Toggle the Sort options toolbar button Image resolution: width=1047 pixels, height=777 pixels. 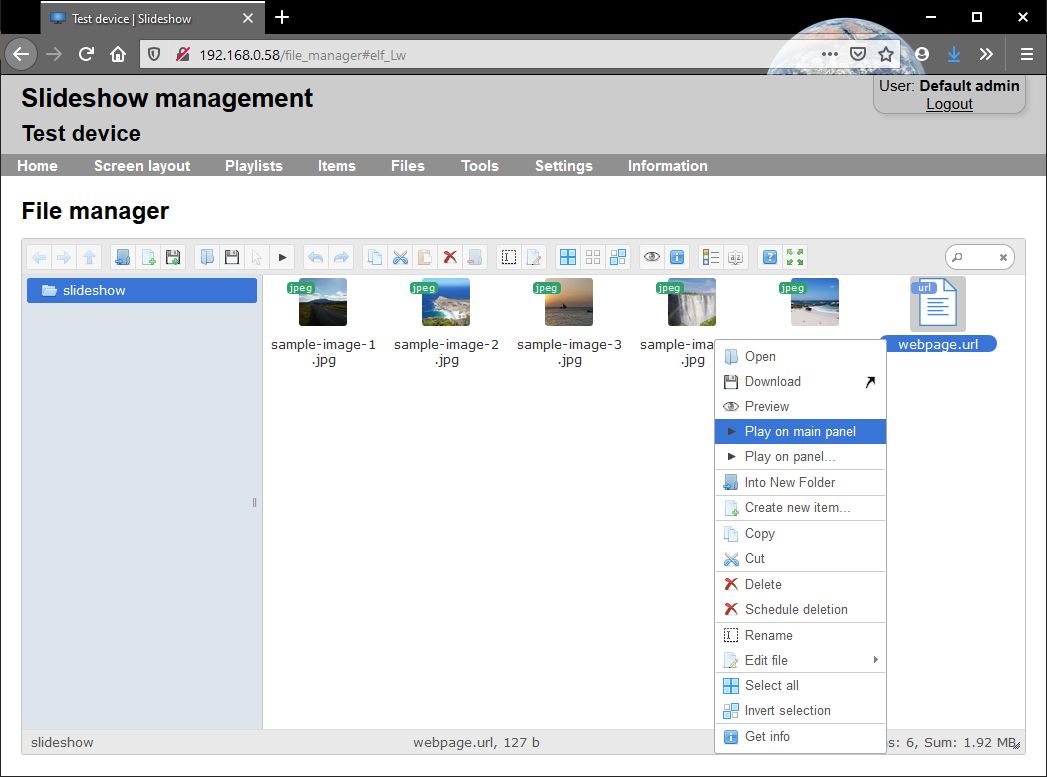coord(735,258)
